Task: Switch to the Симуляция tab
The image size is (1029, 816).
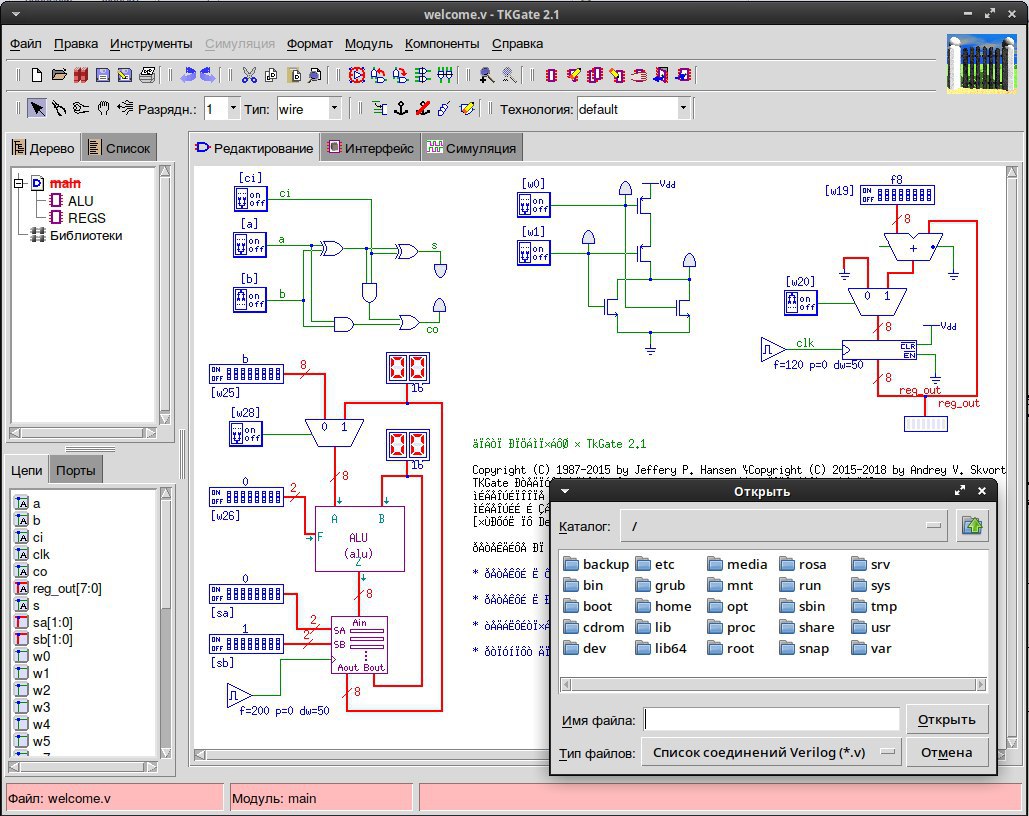Action: (x=471, y=148)
